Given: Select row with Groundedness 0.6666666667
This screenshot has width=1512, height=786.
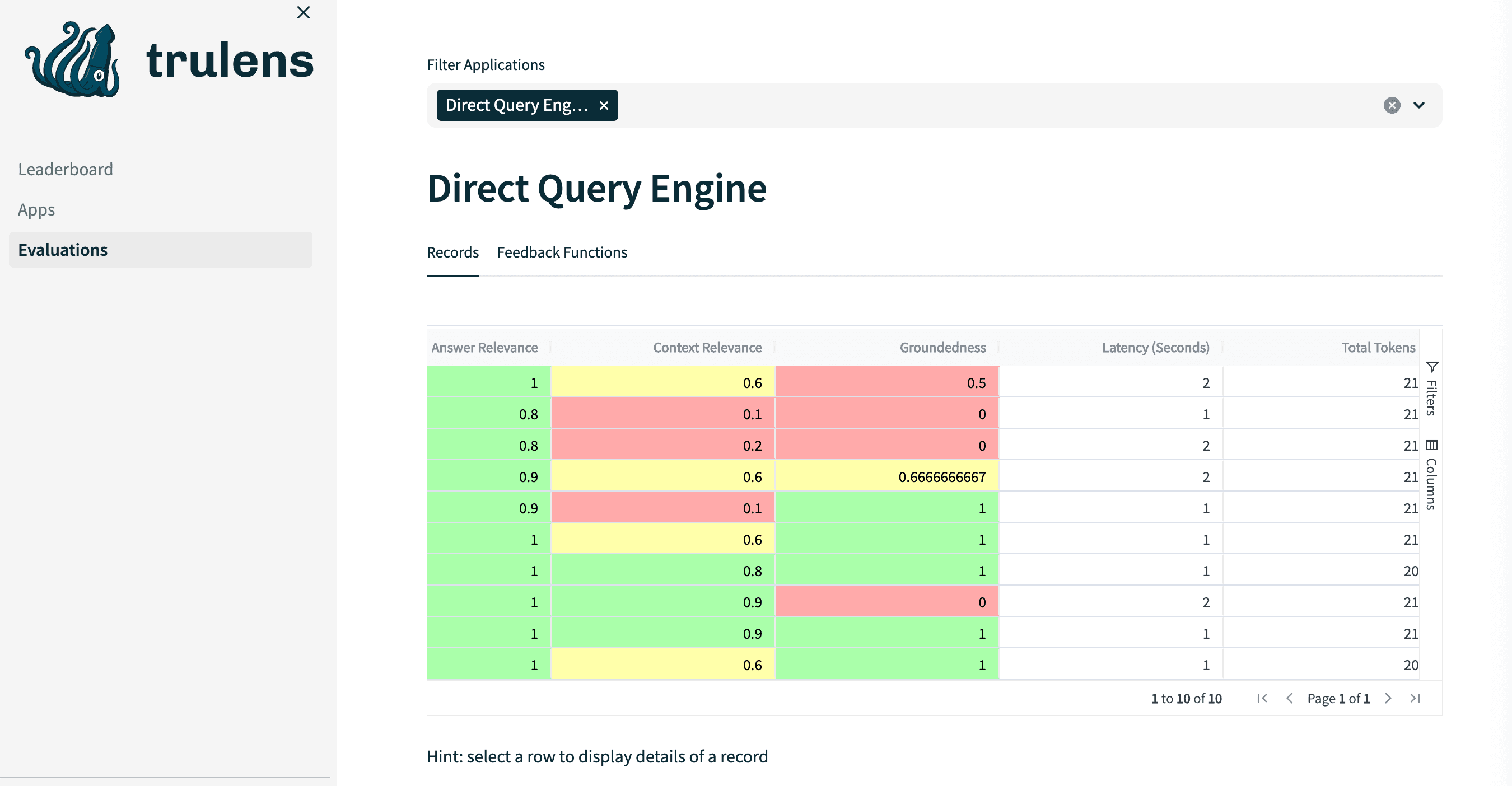Looking at the screenshot, I should pos(941,476).
